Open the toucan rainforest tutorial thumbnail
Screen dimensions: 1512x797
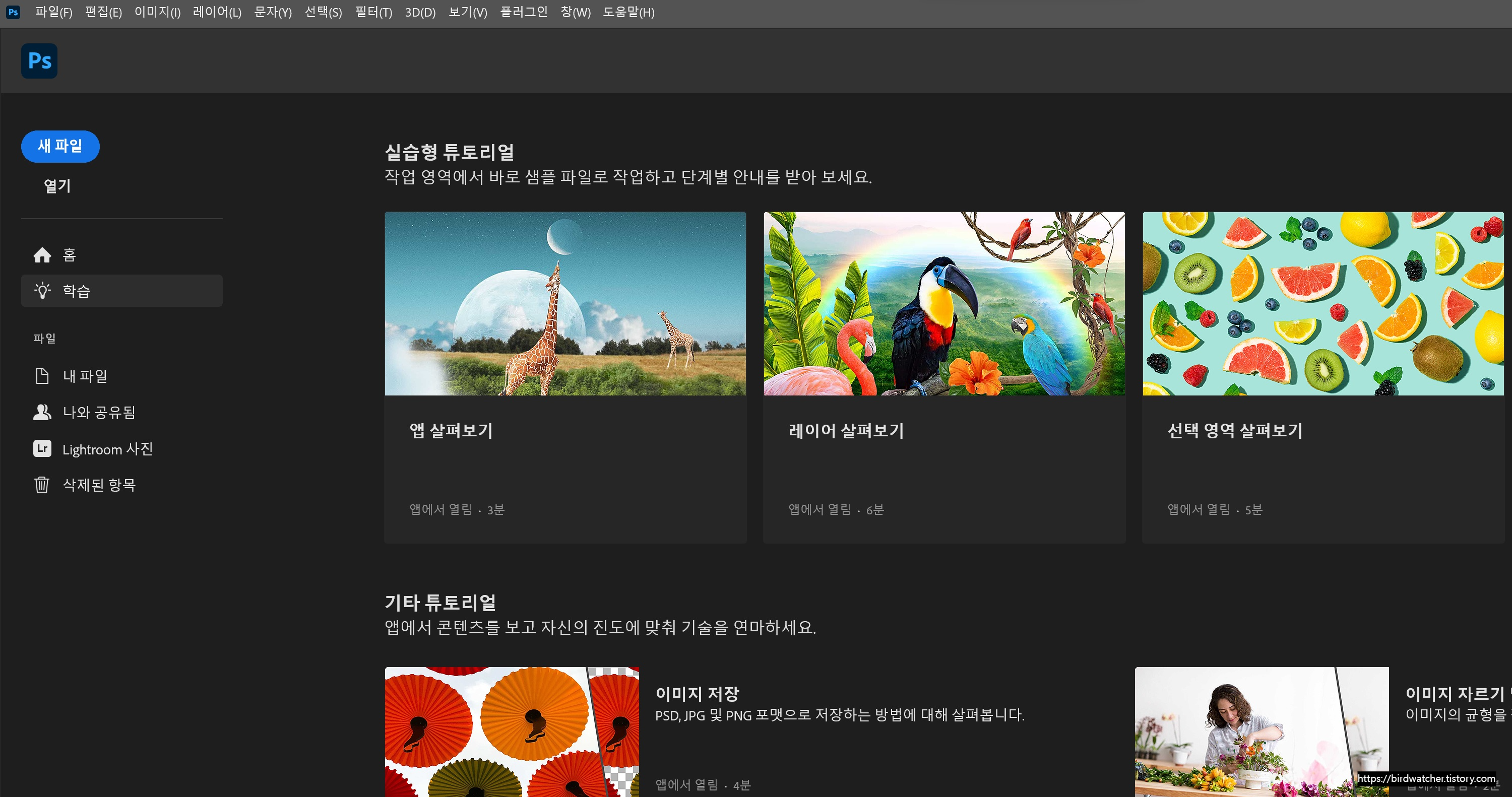(x=944, y=303)
